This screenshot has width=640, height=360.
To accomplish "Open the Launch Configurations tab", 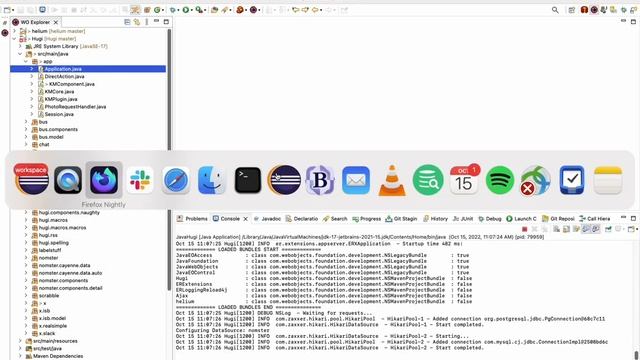I will click(x=521, y=219).
